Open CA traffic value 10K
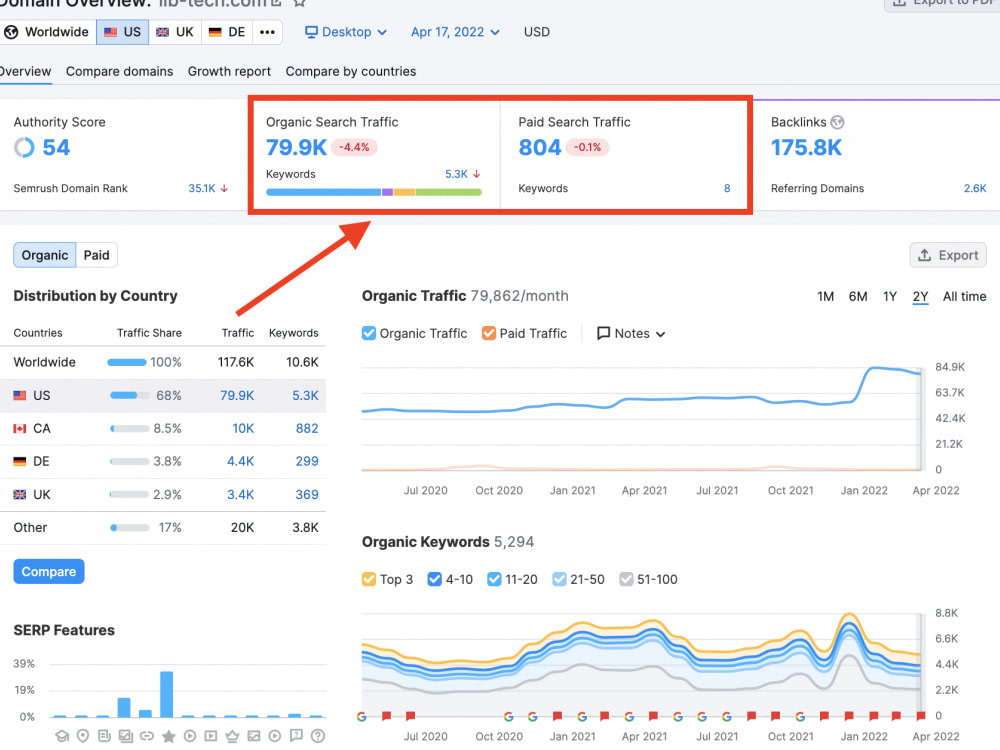Viewport: 1000px width, 750px height. click(243, 428)
